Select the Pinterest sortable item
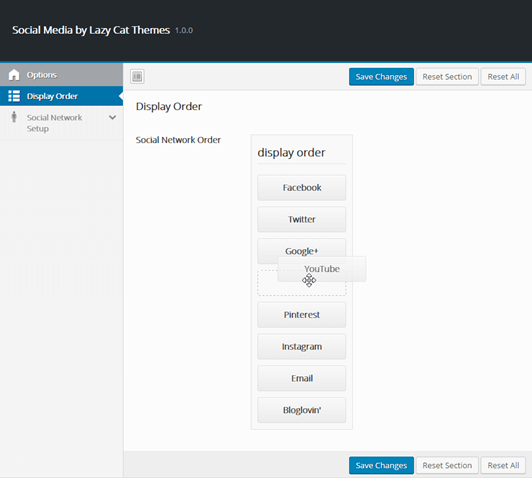Viewport: 532px width, 478px height. click(x=302, y=315)
